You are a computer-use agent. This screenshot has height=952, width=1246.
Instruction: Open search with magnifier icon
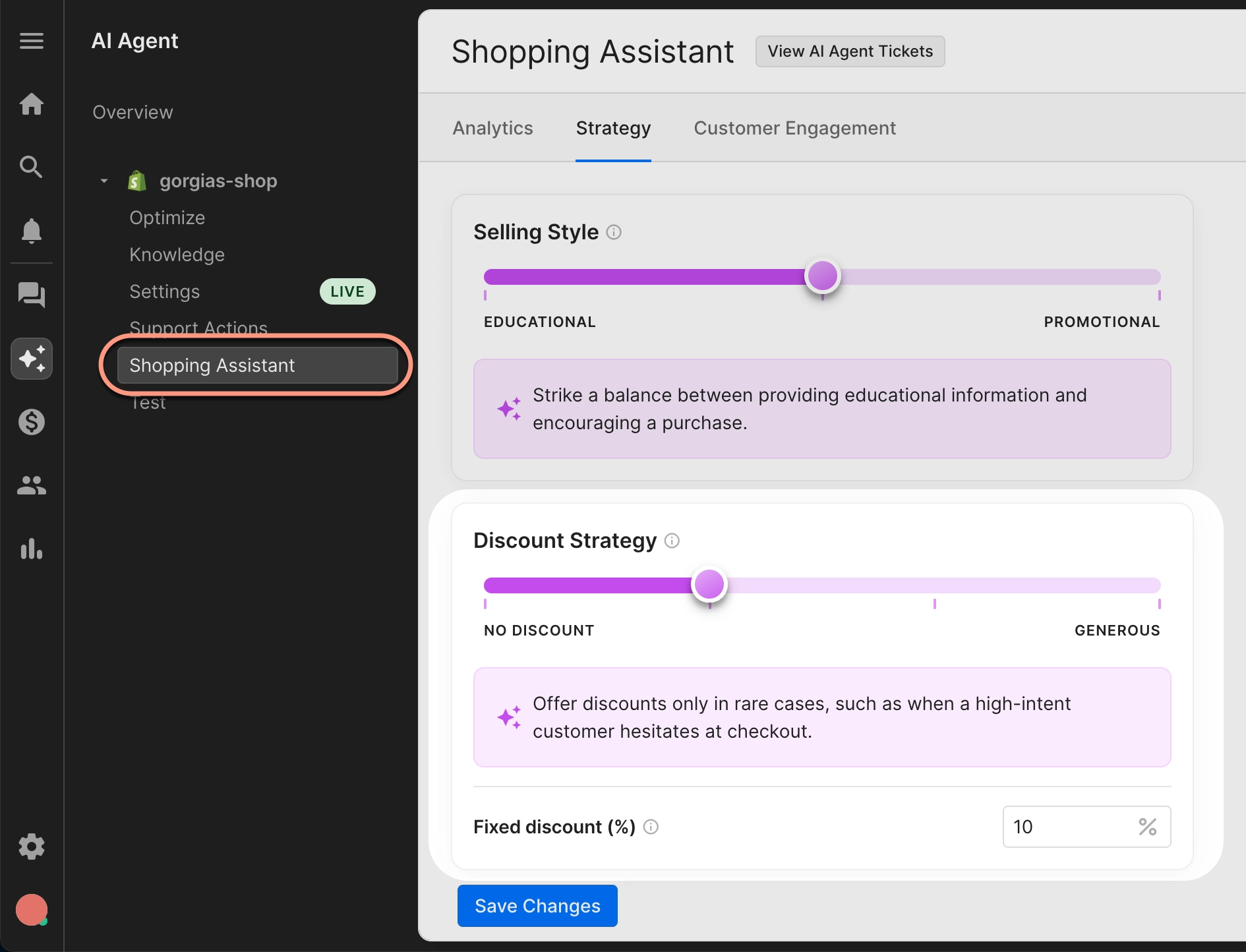[x=32, y=167]
